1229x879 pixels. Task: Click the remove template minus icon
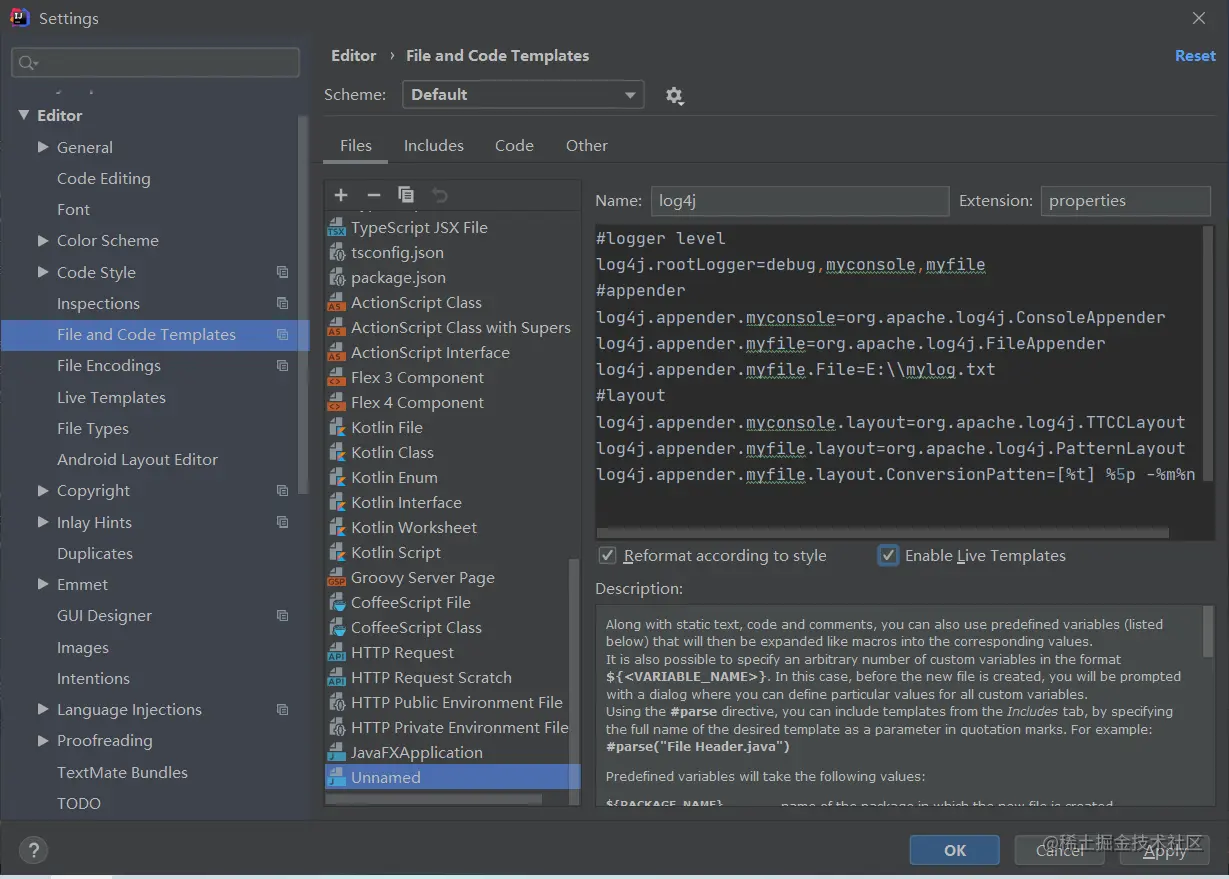tap(374, 195)
